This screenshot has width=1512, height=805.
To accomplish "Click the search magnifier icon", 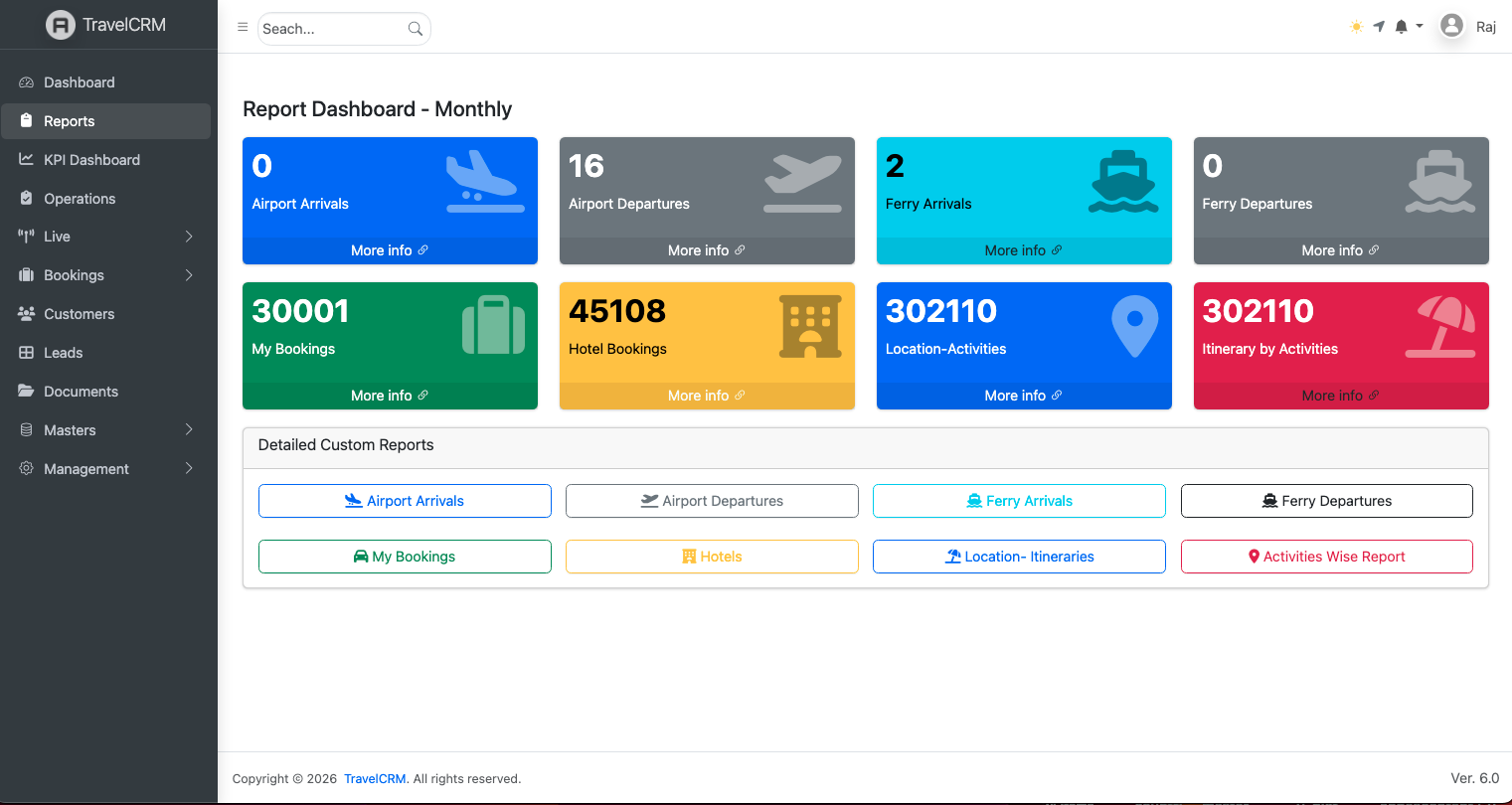I will [x=416, y=29].
